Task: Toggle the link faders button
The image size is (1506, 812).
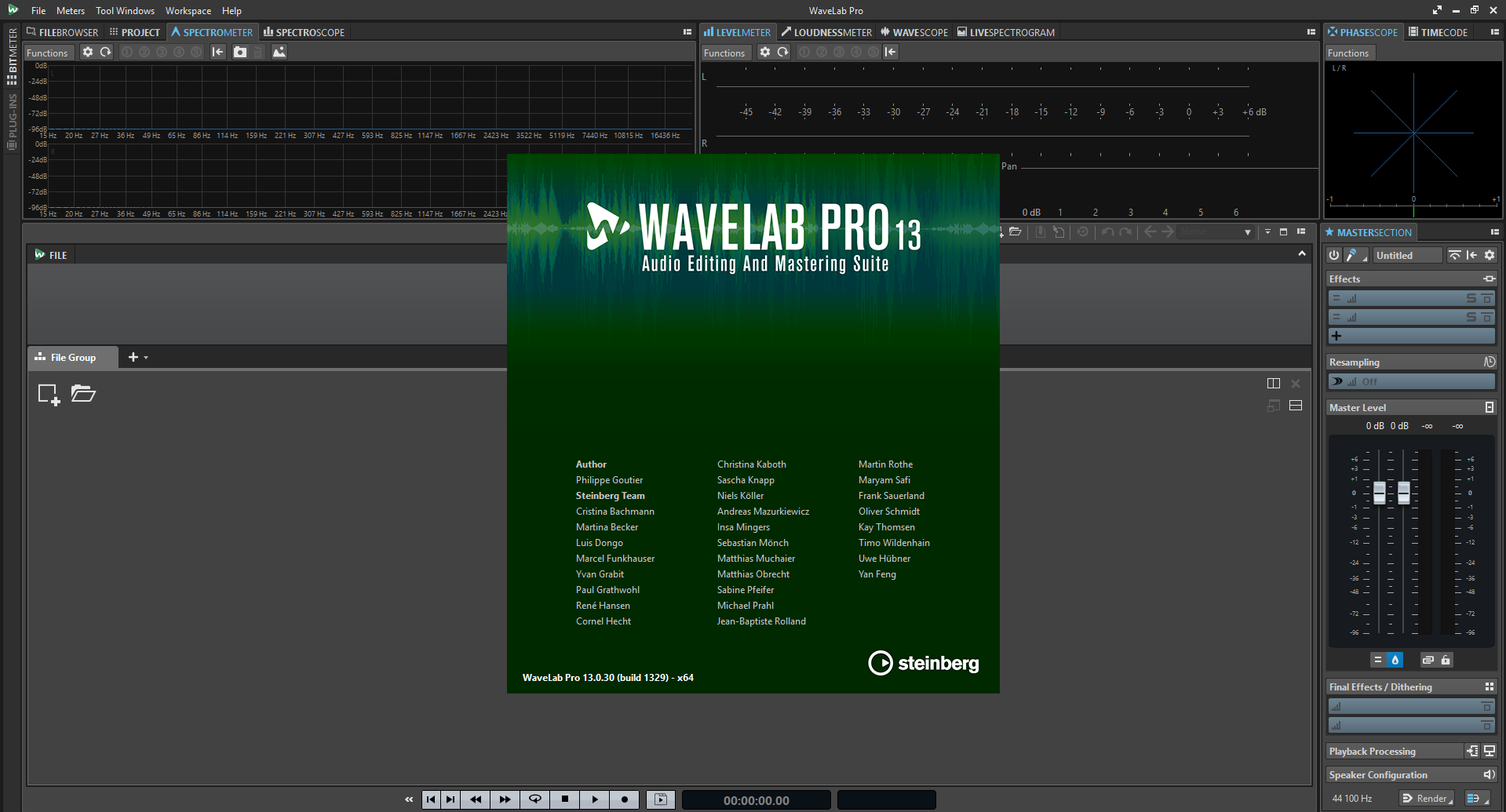Action: [1428, 660]
